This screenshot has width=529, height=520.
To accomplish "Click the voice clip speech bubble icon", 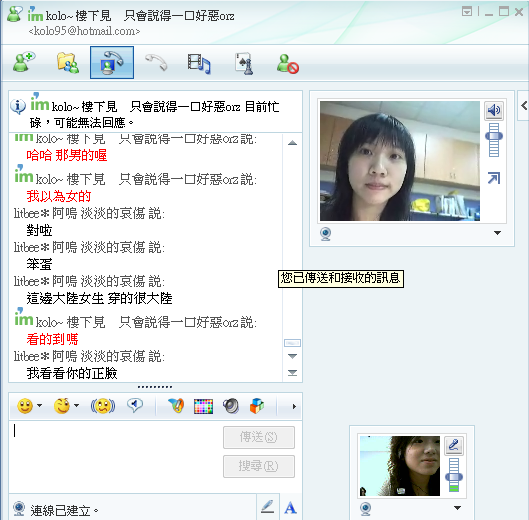I will click(x=135, y=405).
